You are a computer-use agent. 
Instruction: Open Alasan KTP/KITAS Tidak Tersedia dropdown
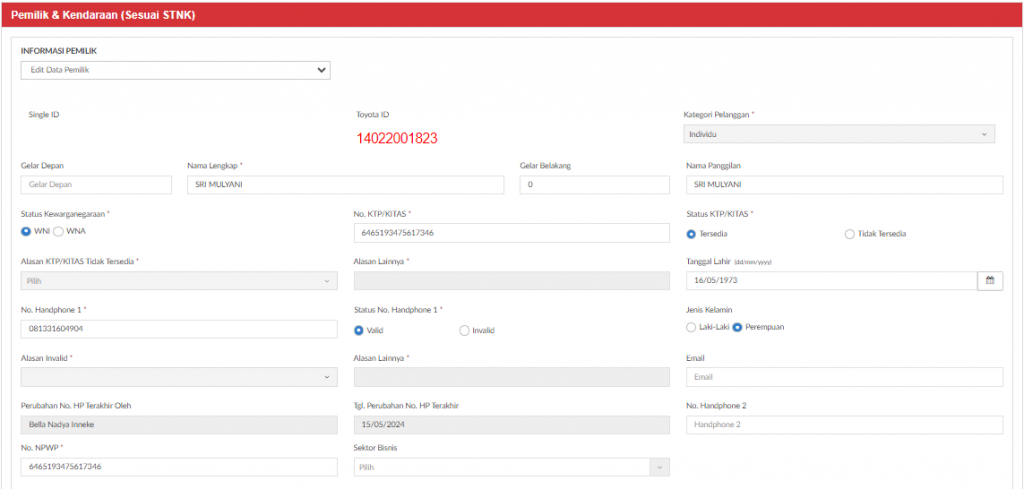(180, 281)
